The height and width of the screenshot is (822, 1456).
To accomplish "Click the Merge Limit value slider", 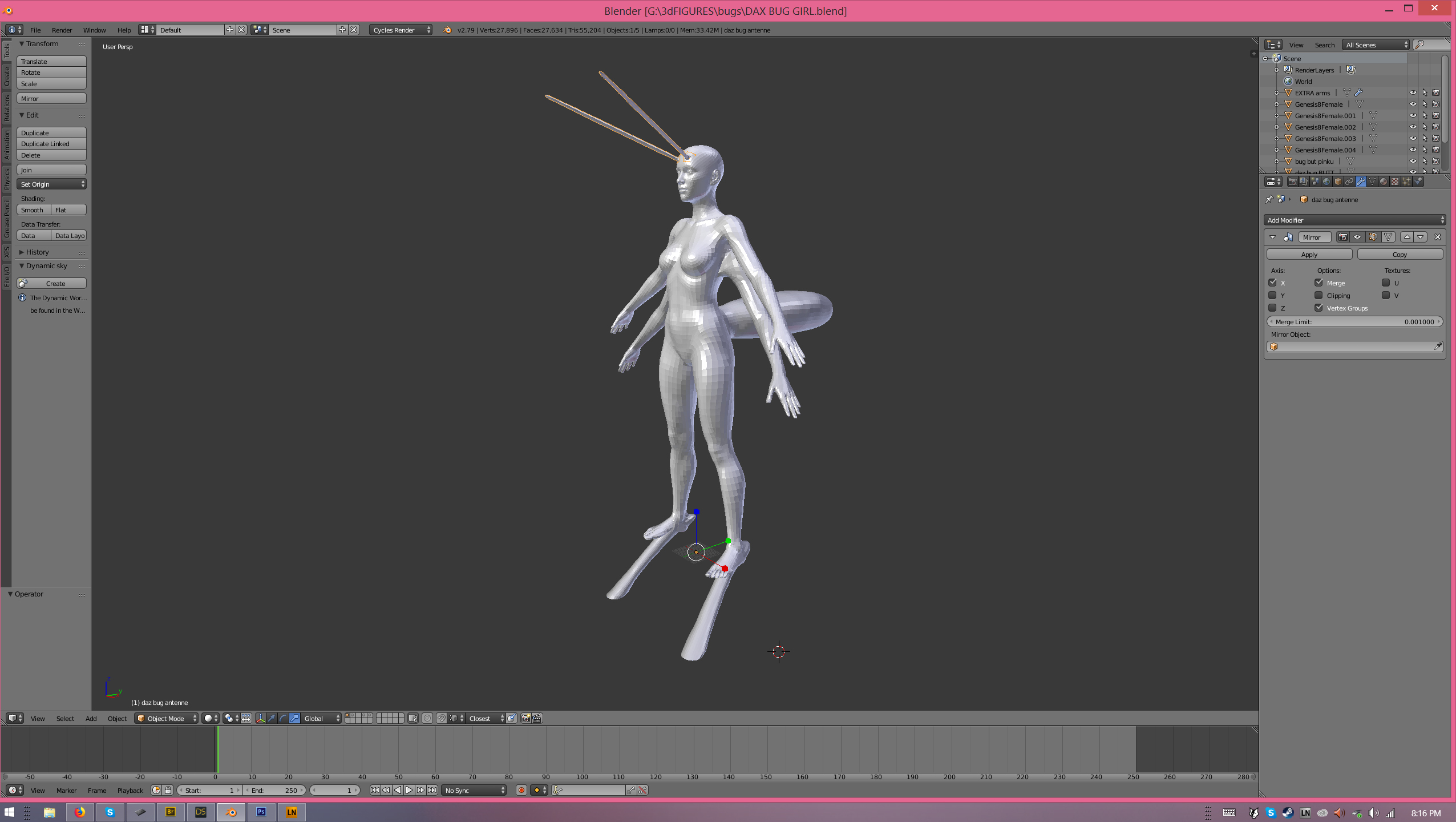I will (1354, 321).
